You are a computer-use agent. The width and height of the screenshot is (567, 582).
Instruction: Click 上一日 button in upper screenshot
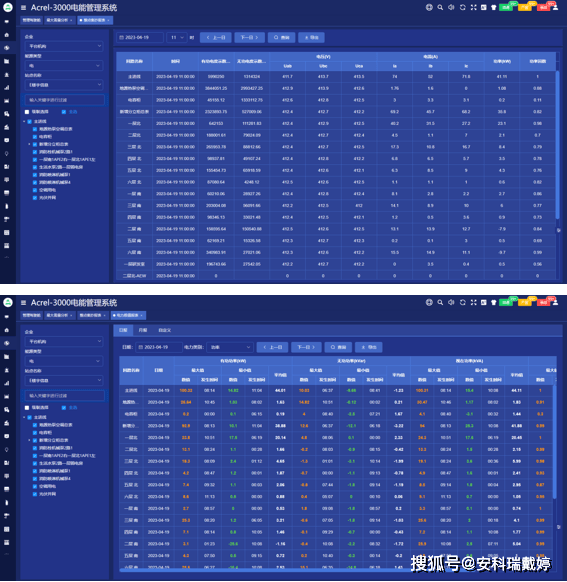[216, 37]
